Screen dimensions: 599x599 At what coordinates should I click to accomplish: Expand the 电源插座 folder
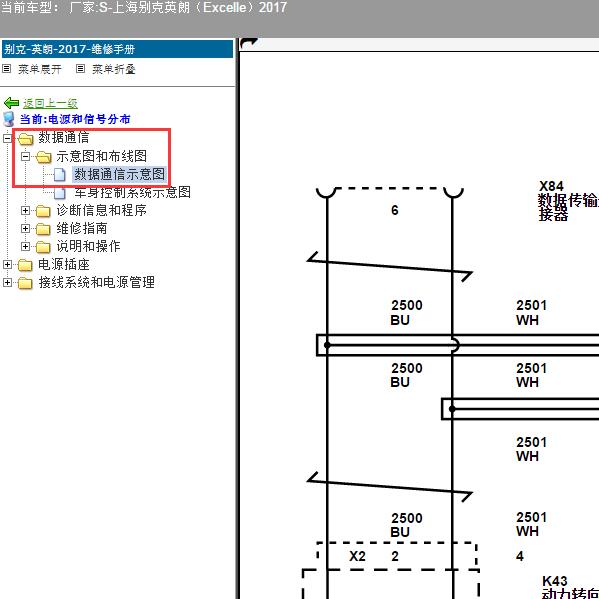[7, 264]
